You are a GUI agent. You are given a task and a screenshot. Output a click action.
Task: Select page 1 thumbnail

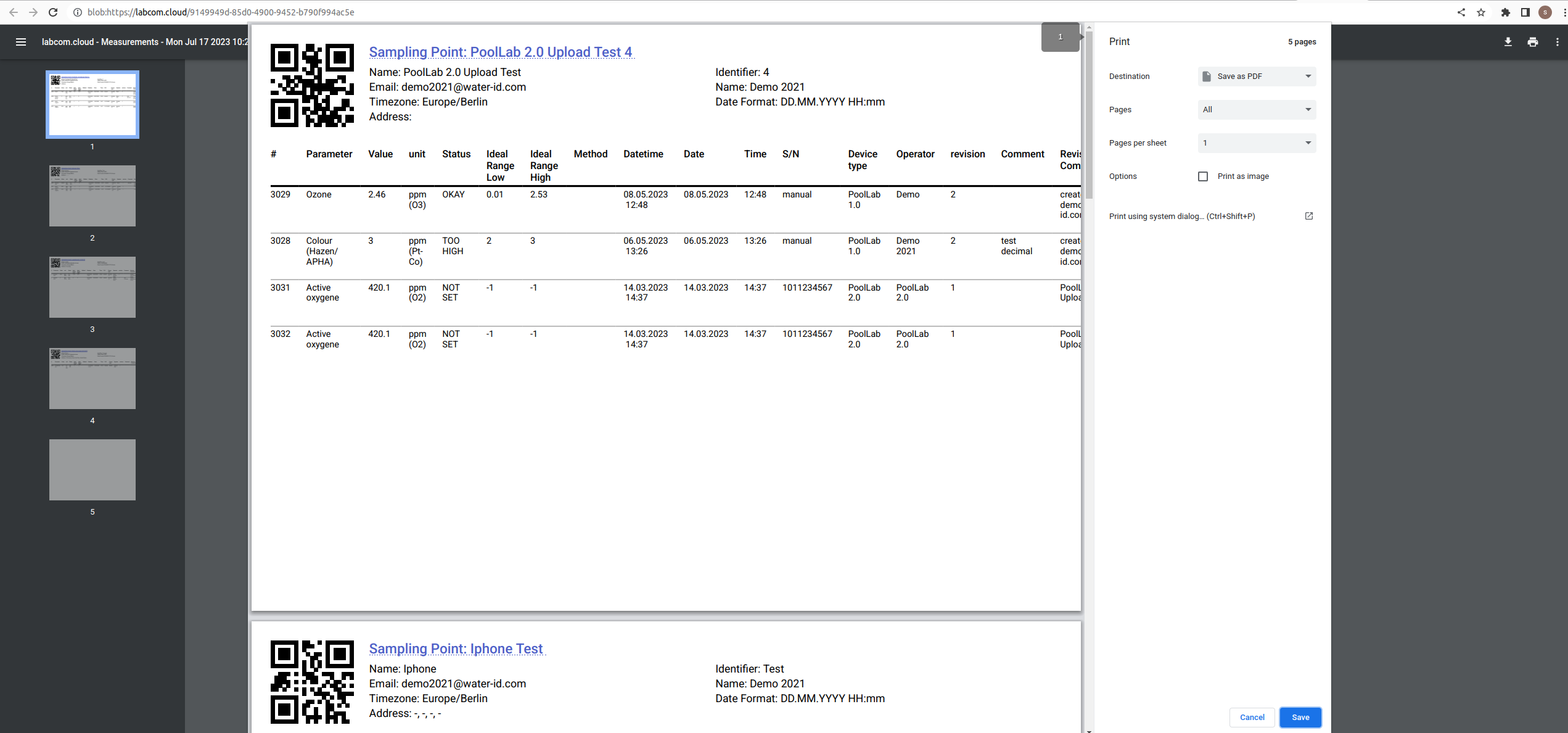point(92,104)
